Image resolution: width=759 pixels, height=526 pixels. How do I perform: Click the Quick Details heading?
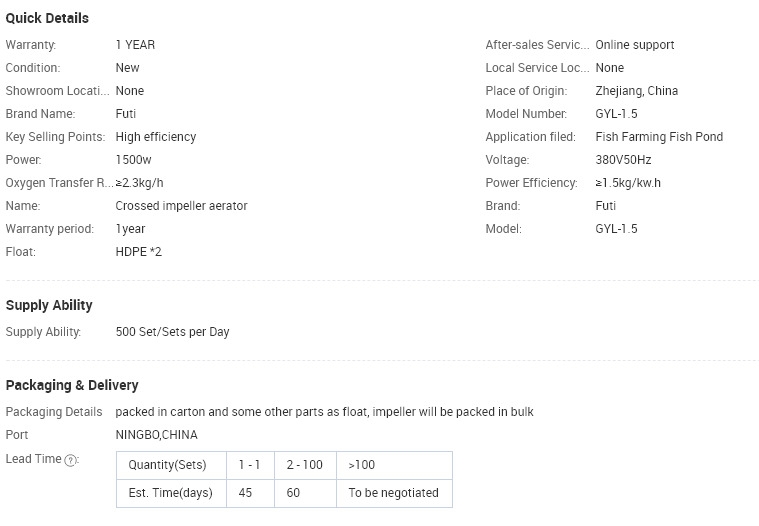[x=47, y=18]
